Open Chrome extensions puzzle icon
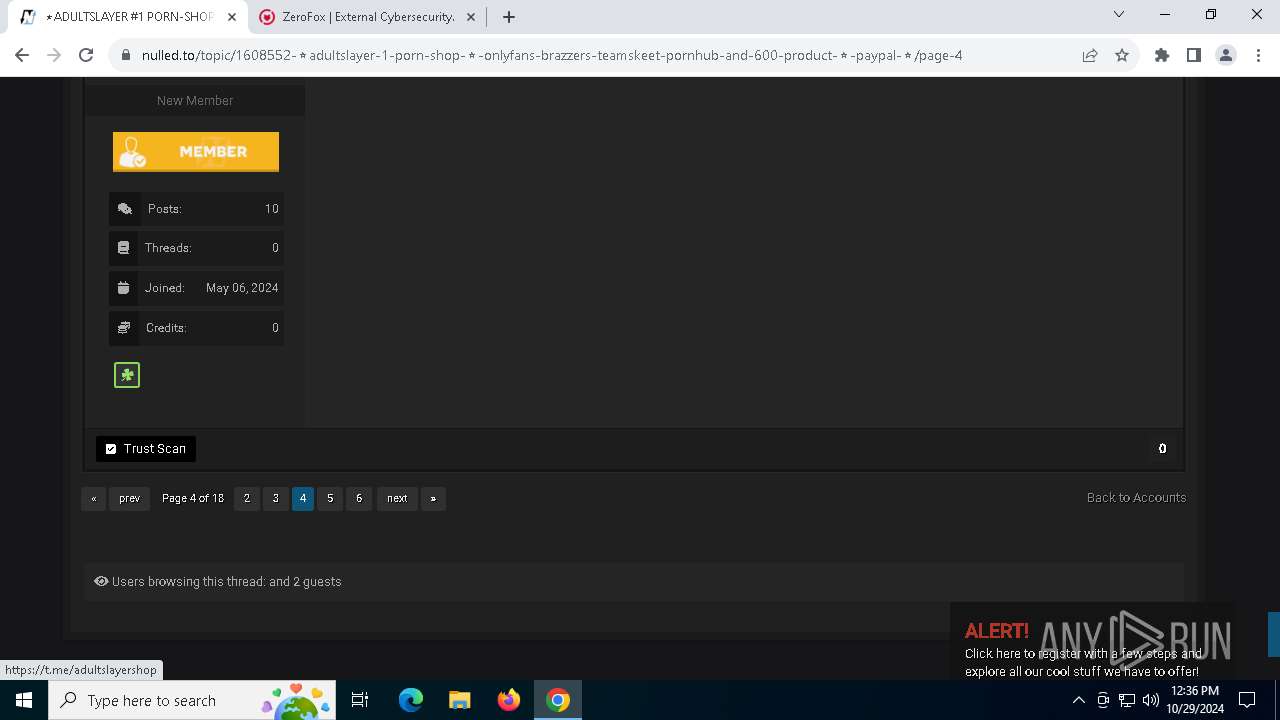 click(1162, 55)
